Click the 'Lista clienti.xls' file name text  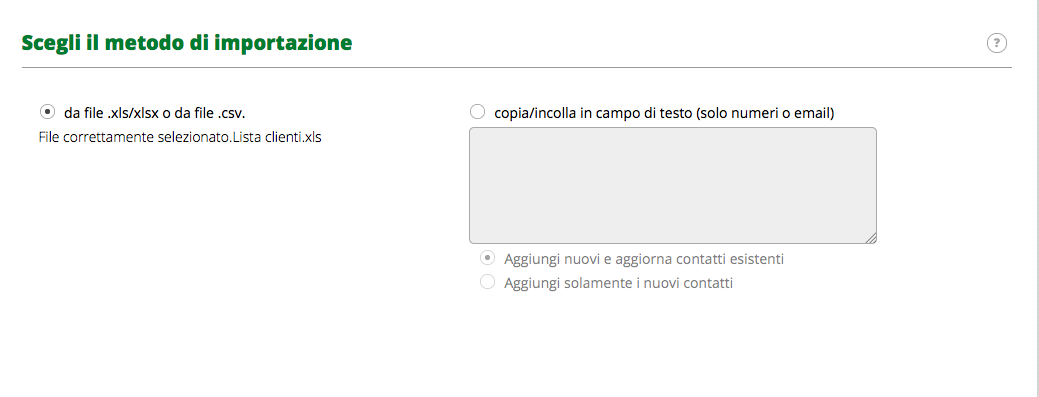tap(278, 139)
